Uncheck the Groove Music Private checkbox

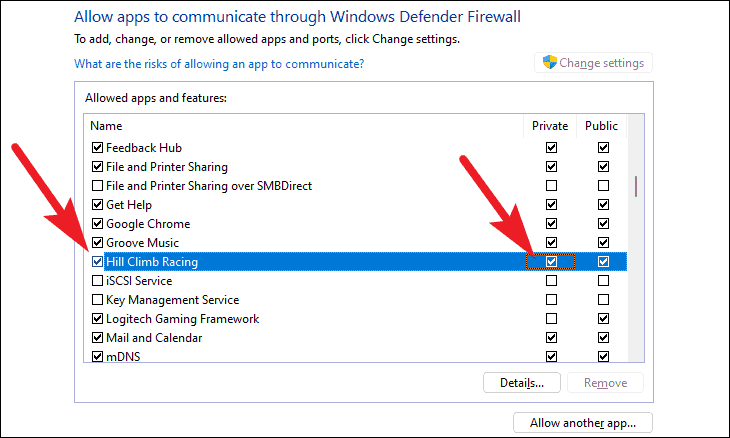coord(551,243)
